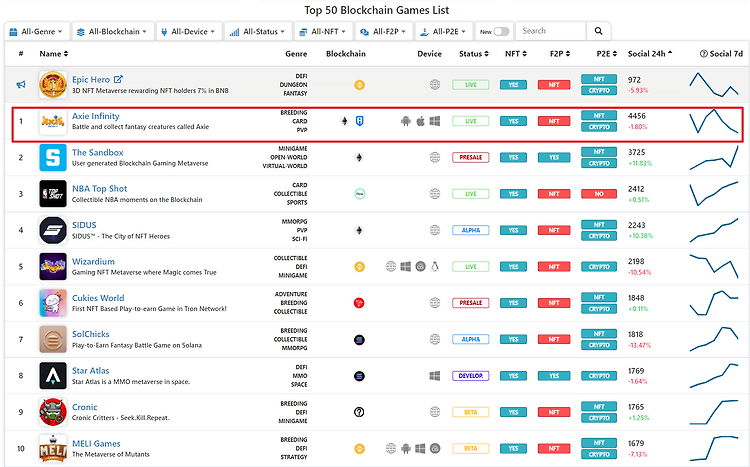Viewport: 750px width, 467px height.
Task: Open the All-P2E filter dropdown
Action: pos(443,32)
